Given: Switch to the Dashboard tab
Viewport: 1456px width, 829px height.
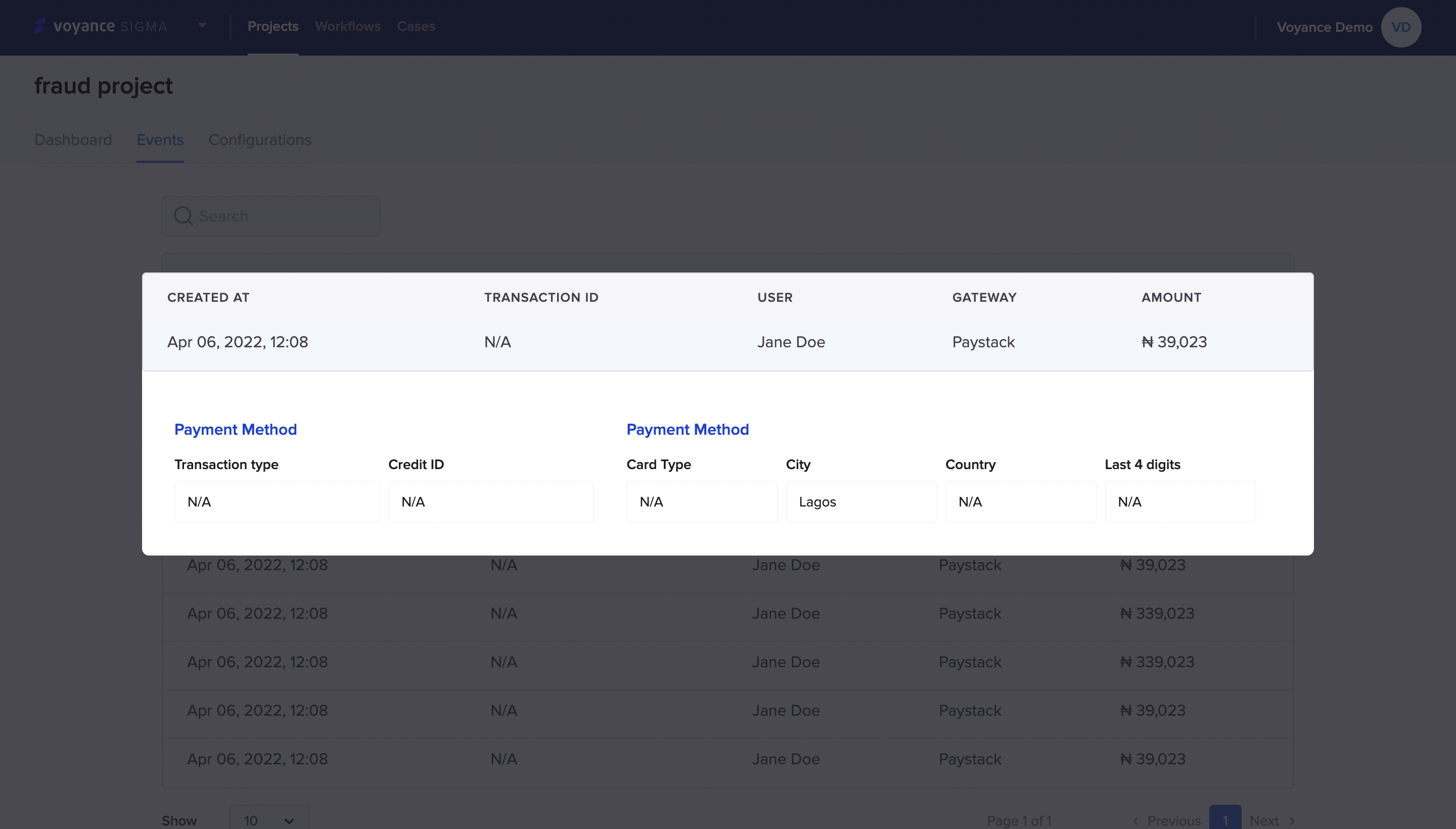Looking at the screenshot, I should [73, 140].
